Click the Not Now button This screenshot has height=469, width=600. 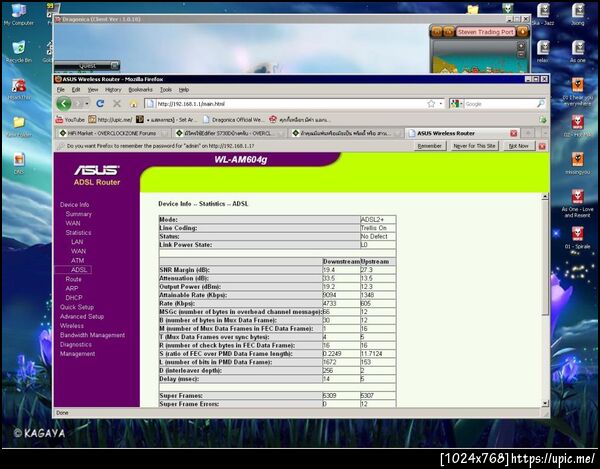coord(518,146)
